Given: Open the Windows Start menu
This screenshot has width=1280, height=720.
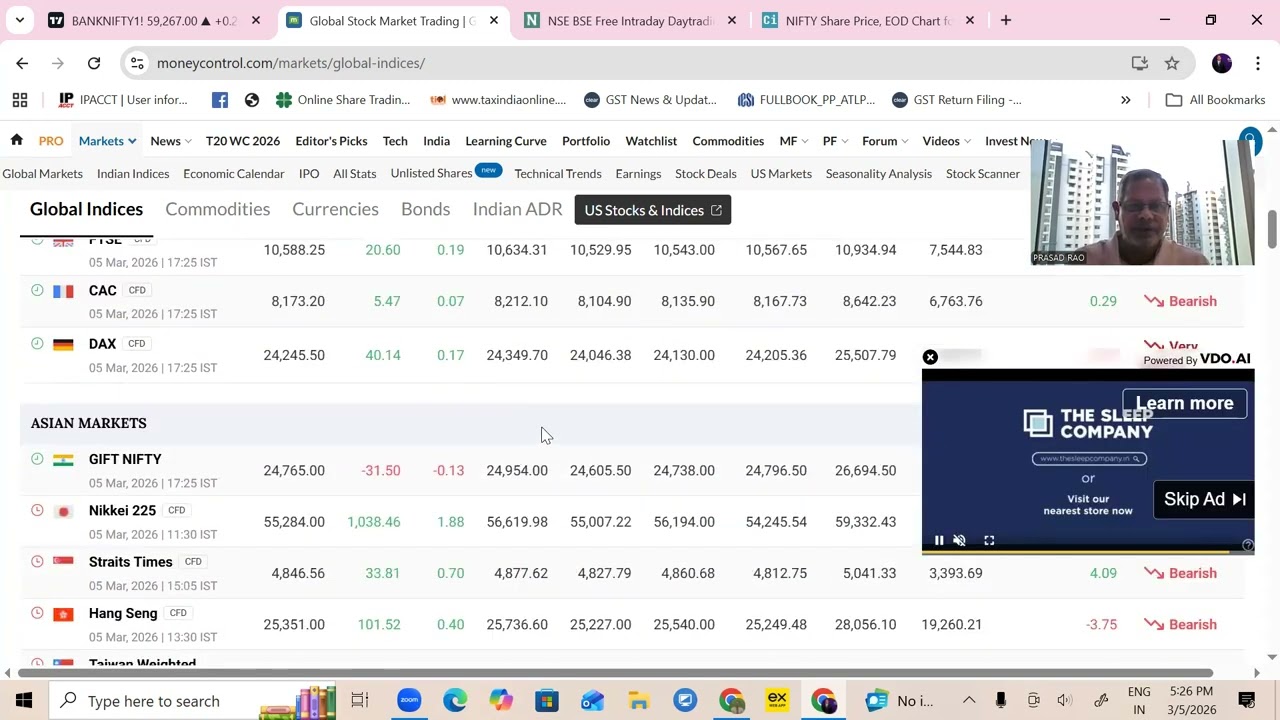Looking at the screenshot, I should (x=24, y=700).
